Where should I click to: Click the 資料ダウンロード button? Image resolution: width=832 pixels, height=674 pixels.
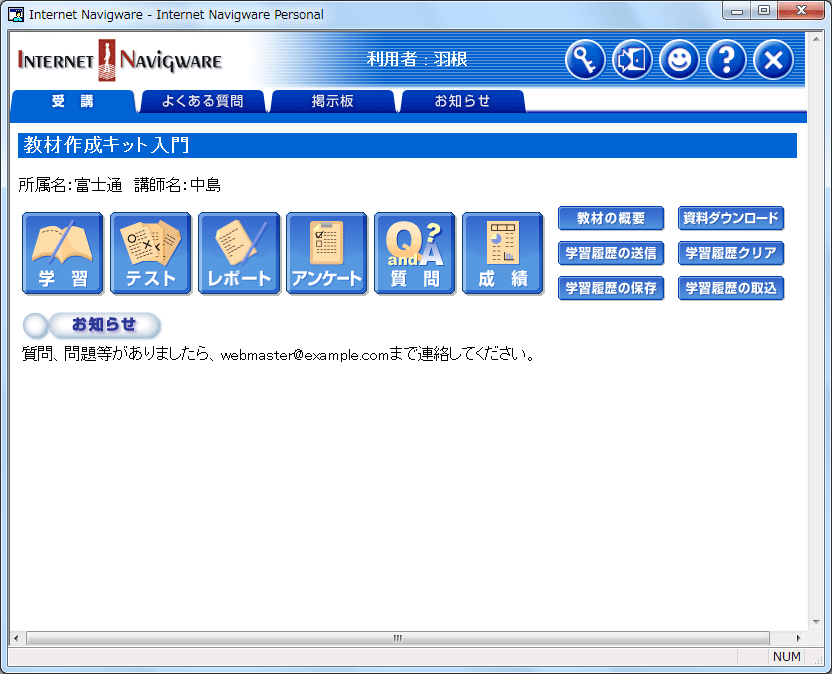click(731, 218)
